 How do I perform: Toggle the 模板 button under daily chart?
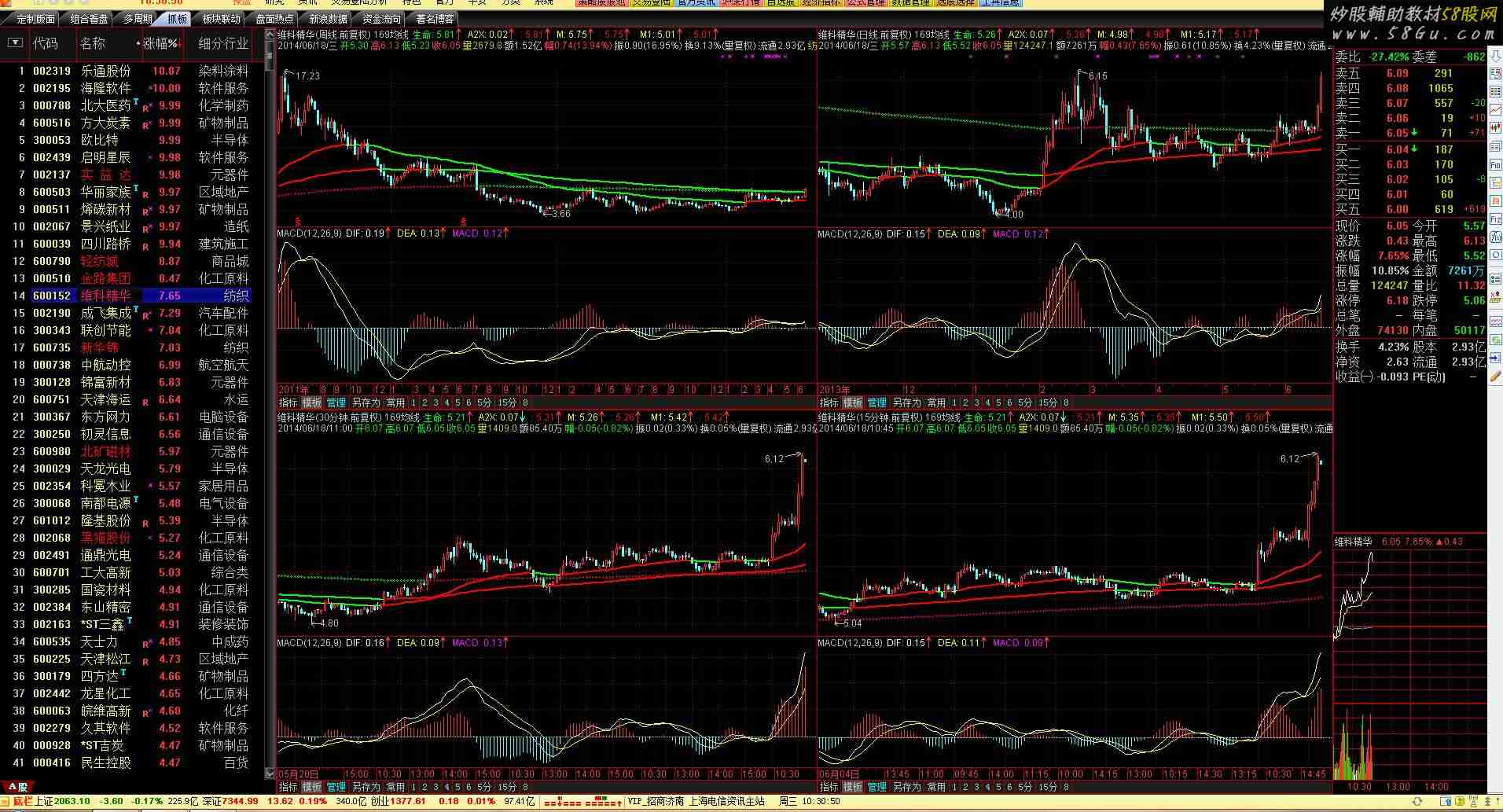click(853, 402)
